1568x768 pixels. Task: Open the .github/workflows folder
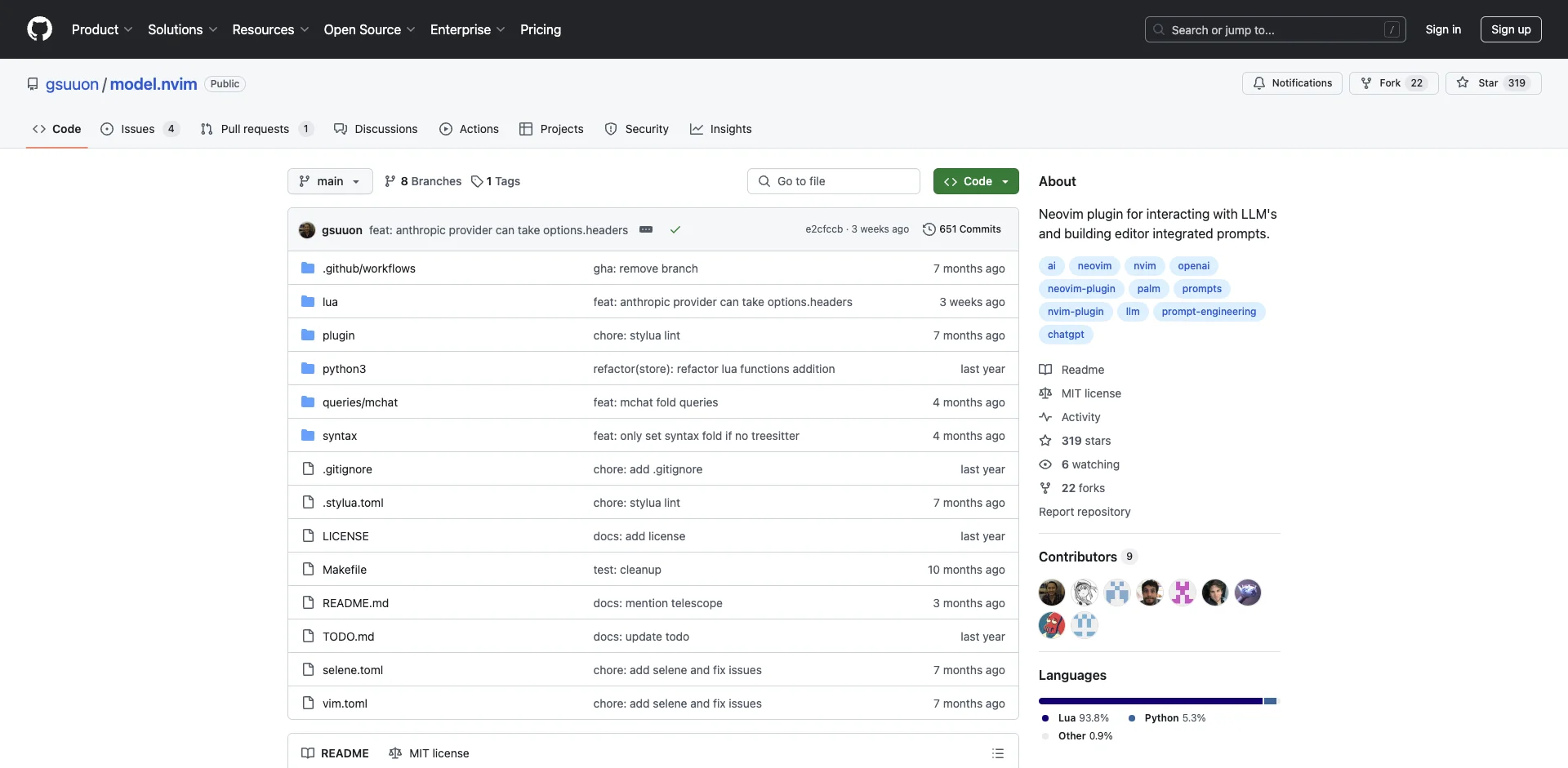pyautogui.click(x=369, y=269)
